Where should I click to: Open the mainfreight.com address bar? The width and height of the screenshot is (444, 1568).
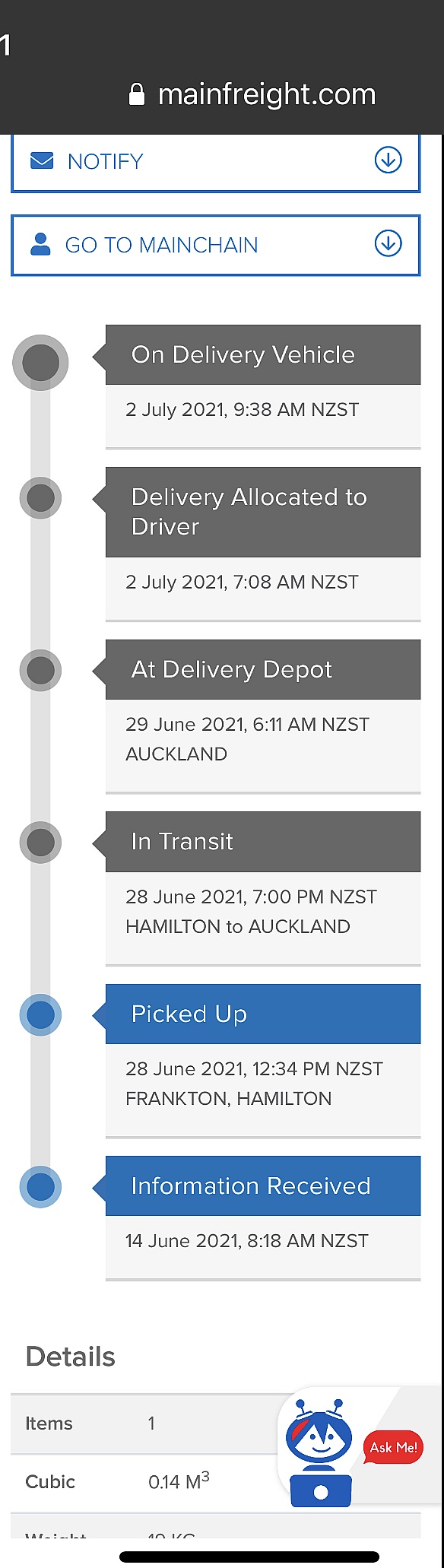pyautogui.click(x=252, y=94)
